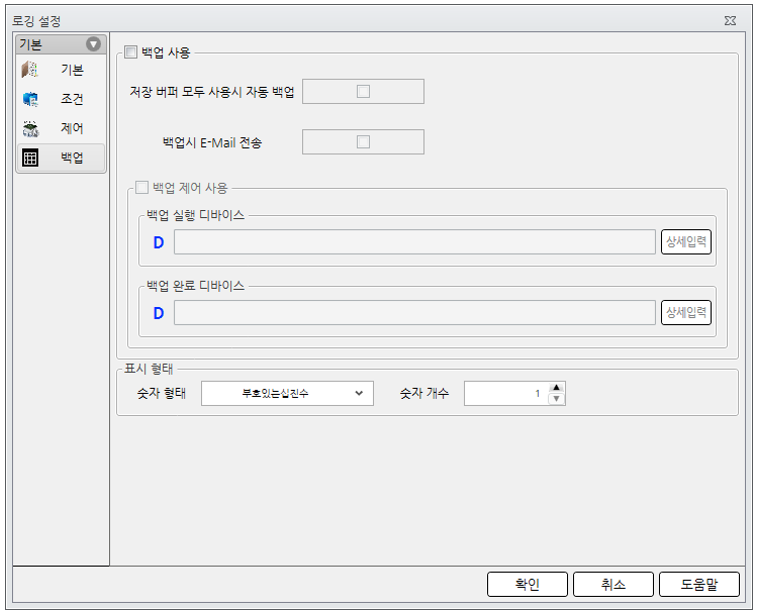Click 상세입력 button for 백업 실행 디바이스
This screenshot has width=758, height=615.
click(686, 241)
